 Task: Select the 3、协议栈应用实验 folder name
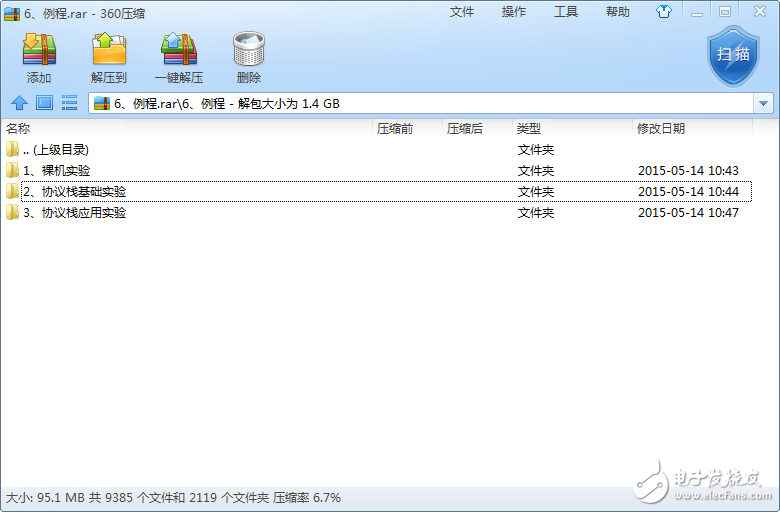[x=75, y=213]
